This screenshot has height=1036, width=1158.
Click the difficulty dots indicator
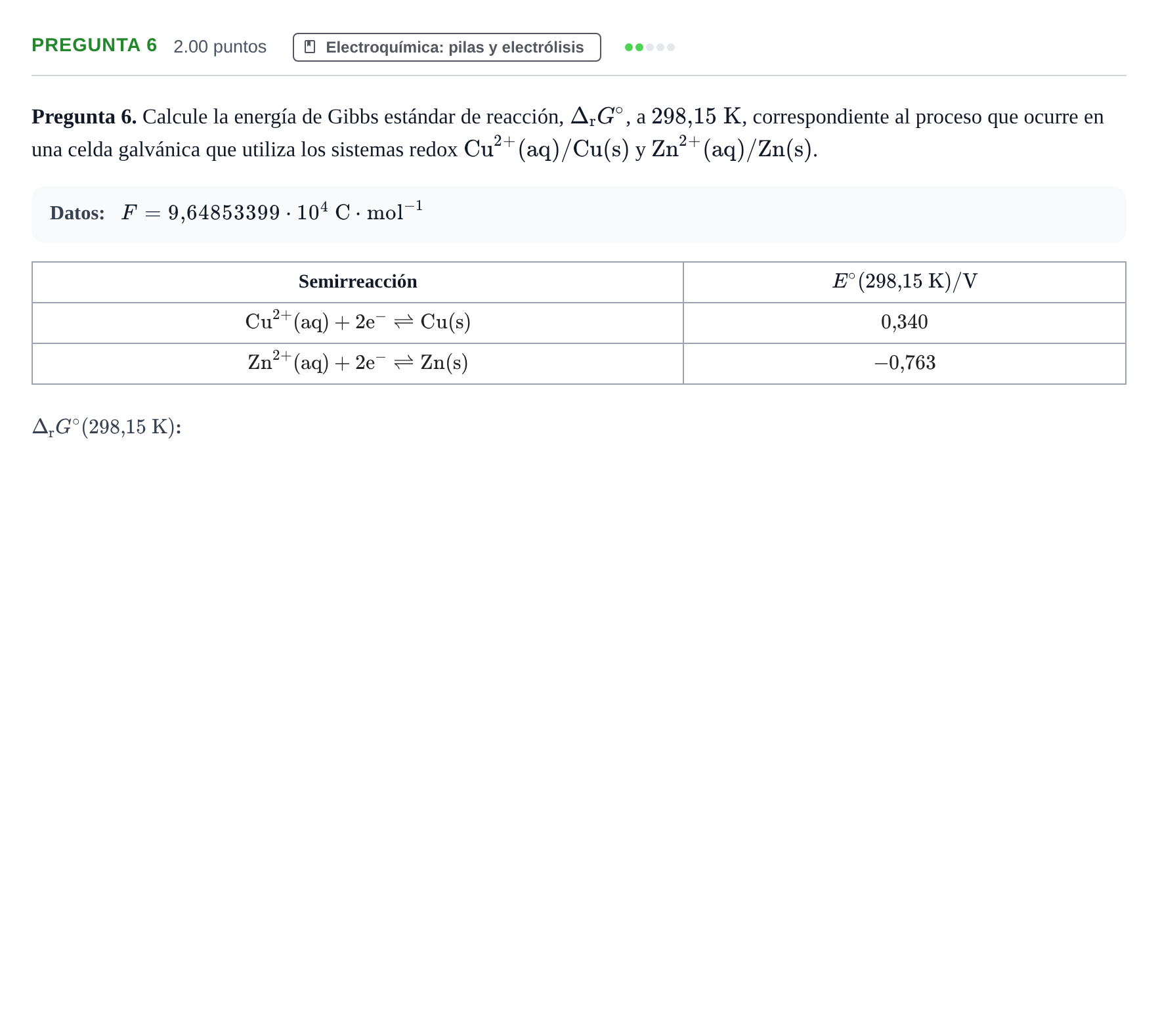650,47
